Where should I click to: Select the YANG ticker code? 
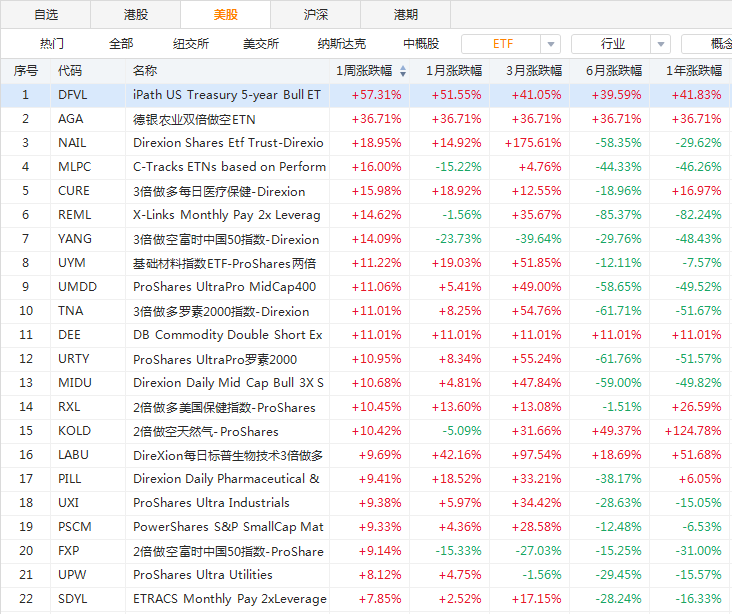(x=75, y=239)
